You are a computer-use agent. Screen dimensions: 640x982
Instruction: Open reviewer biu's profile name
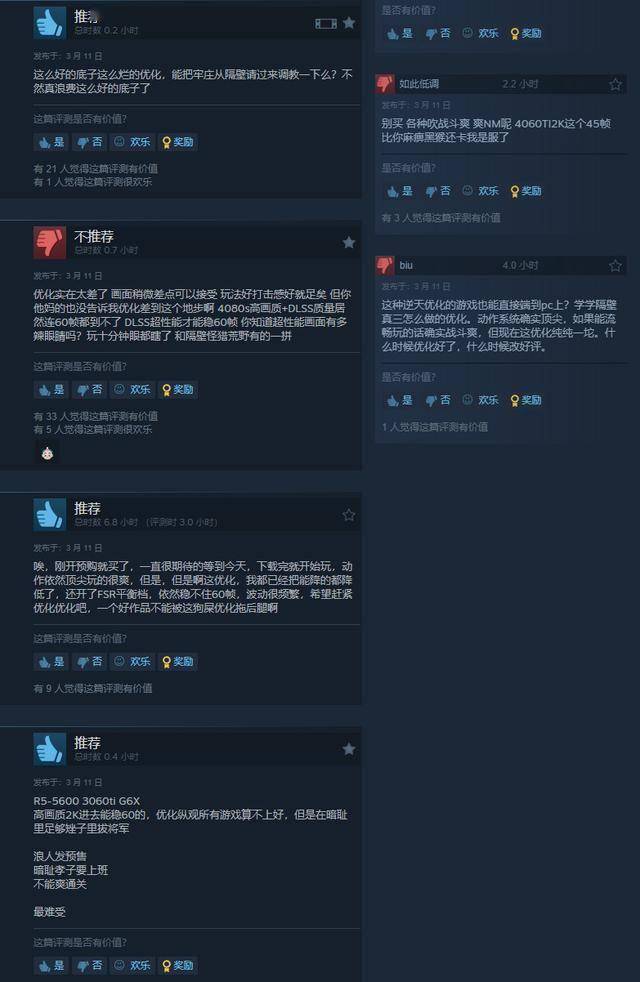406,266
